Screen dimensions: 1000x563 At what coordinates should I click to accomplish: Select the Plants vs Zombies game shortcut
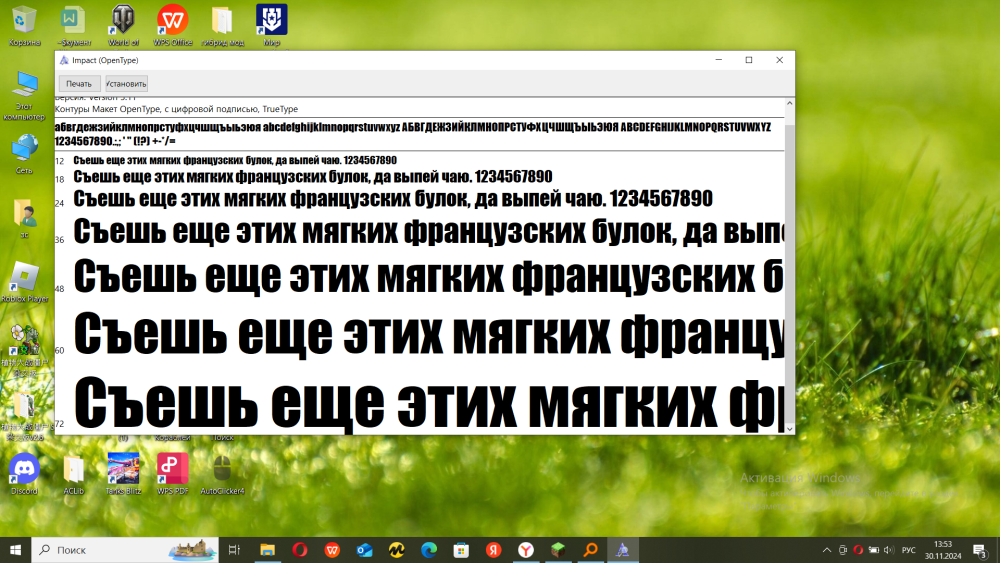point(24,349)
